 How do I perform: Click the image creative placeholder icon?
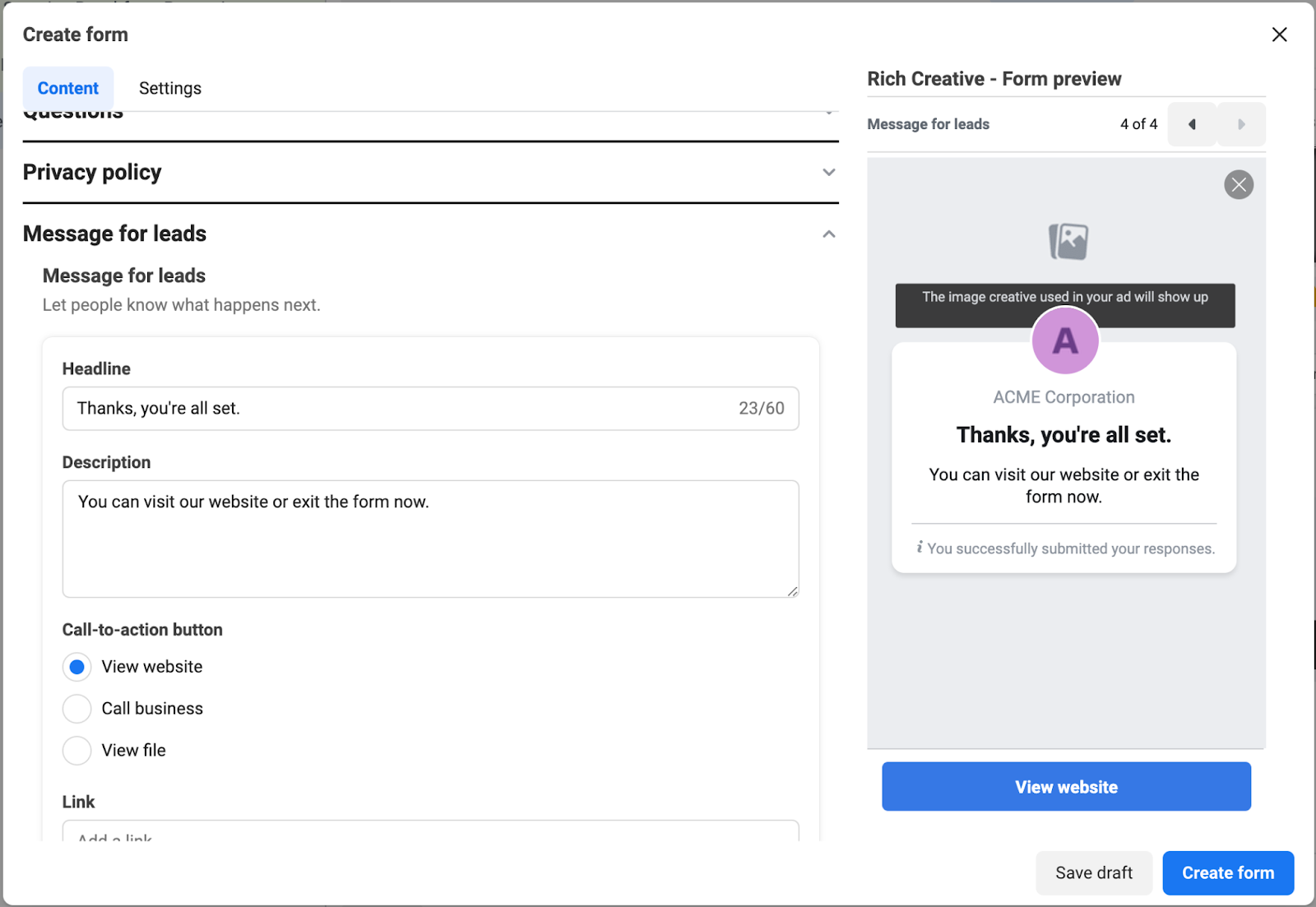1068,242
